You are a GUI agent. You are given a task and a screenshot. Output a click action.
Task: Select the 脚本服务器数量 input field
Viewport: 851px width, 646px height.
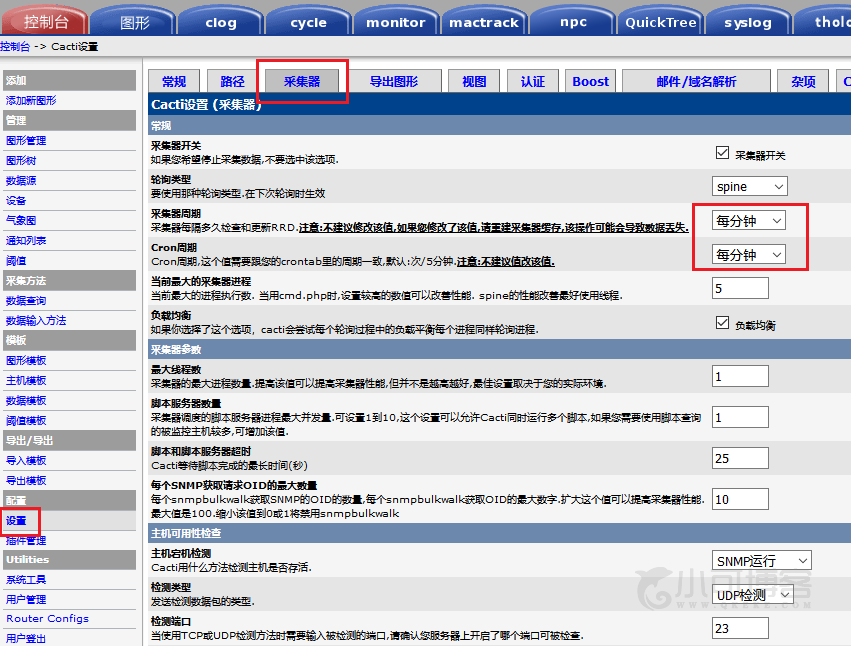click(740, 417)
